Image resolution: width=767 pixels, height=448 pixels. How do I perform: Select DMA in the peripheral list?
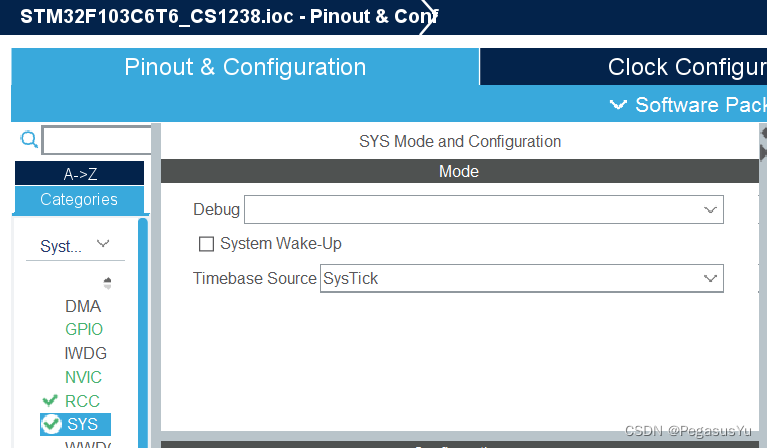click(x=83, y=306)
